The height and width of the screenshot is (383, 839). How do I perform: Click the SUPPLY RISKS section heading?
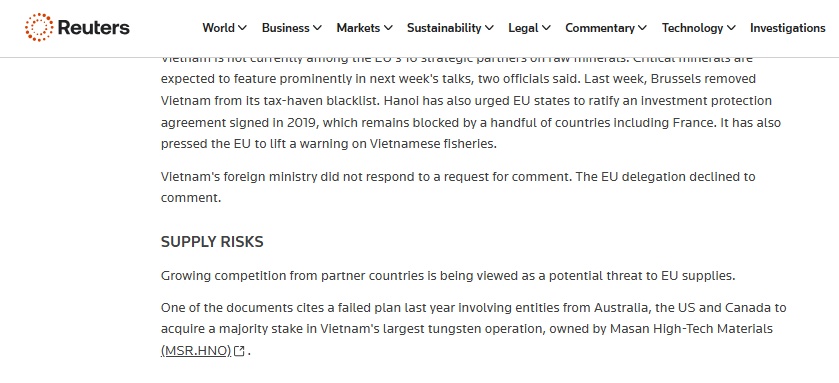212,242
